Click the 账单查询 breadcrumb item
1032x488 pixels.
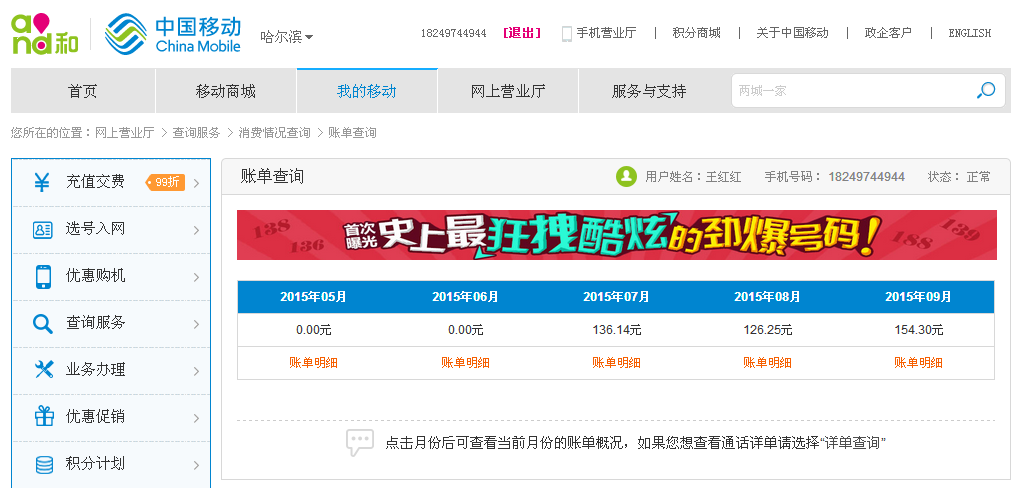pos(352,133)
